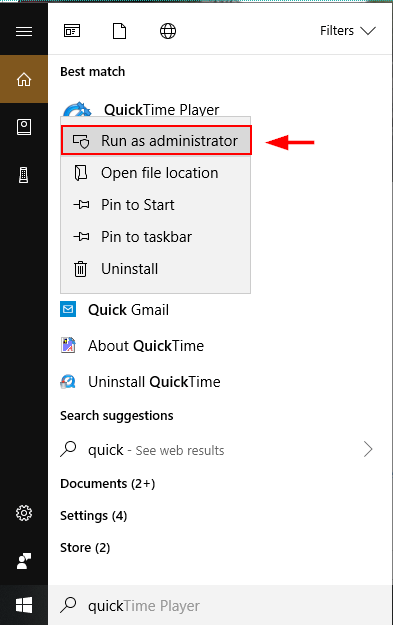Select the Home icon in the sidebar

[24, 79]
